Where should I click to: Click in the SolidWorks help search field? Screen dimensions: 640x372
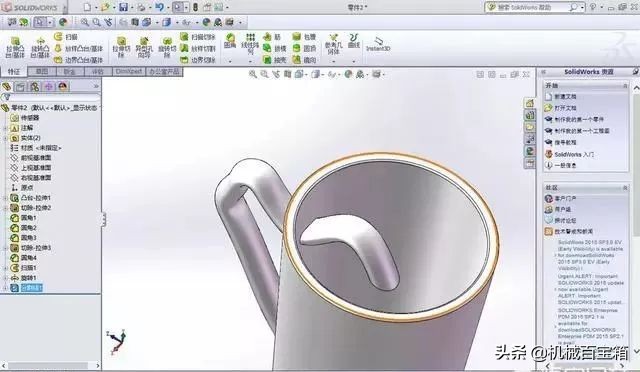532,7
